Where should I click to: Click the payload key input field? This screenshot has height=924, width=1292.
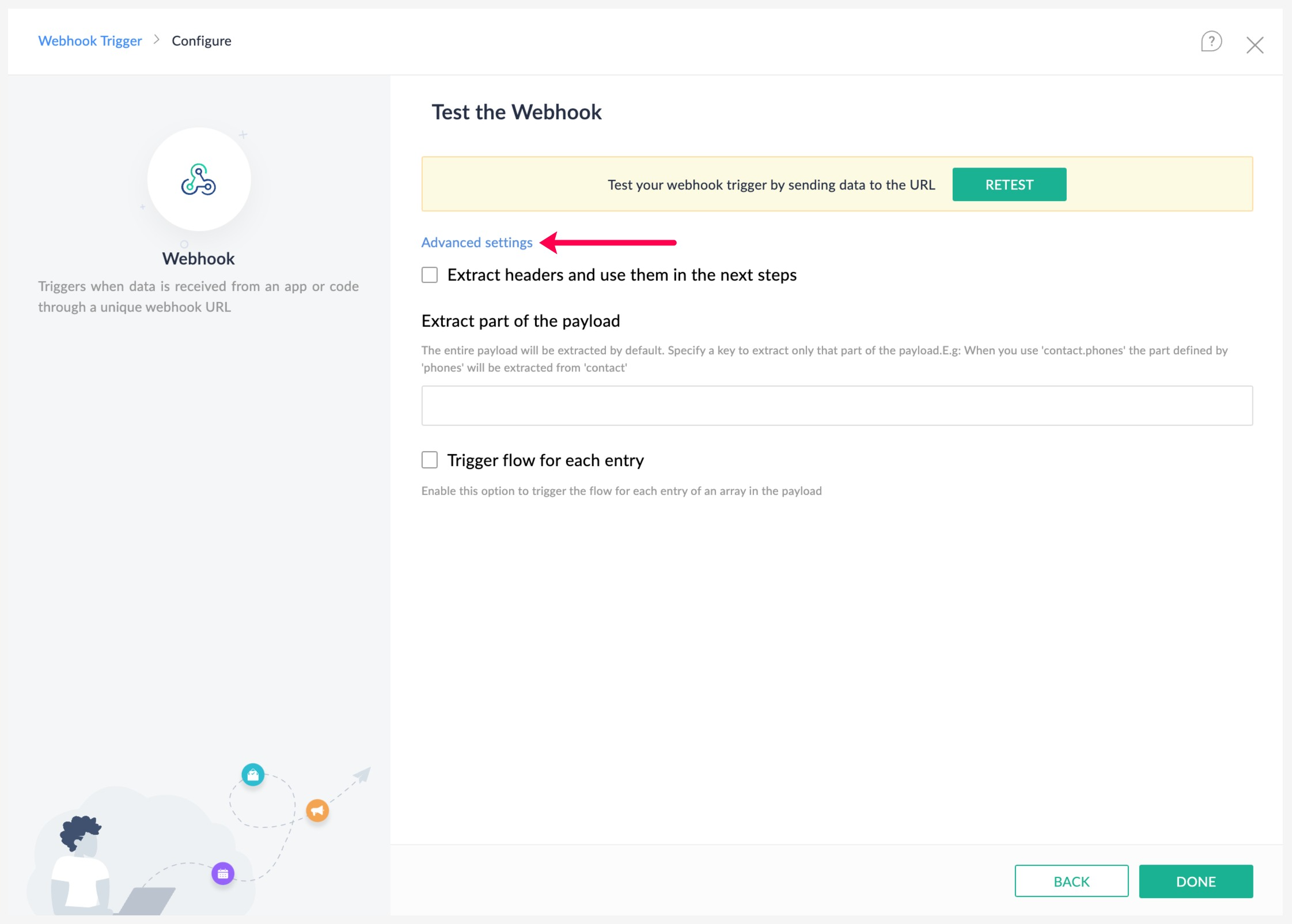(x=837, y=406)
